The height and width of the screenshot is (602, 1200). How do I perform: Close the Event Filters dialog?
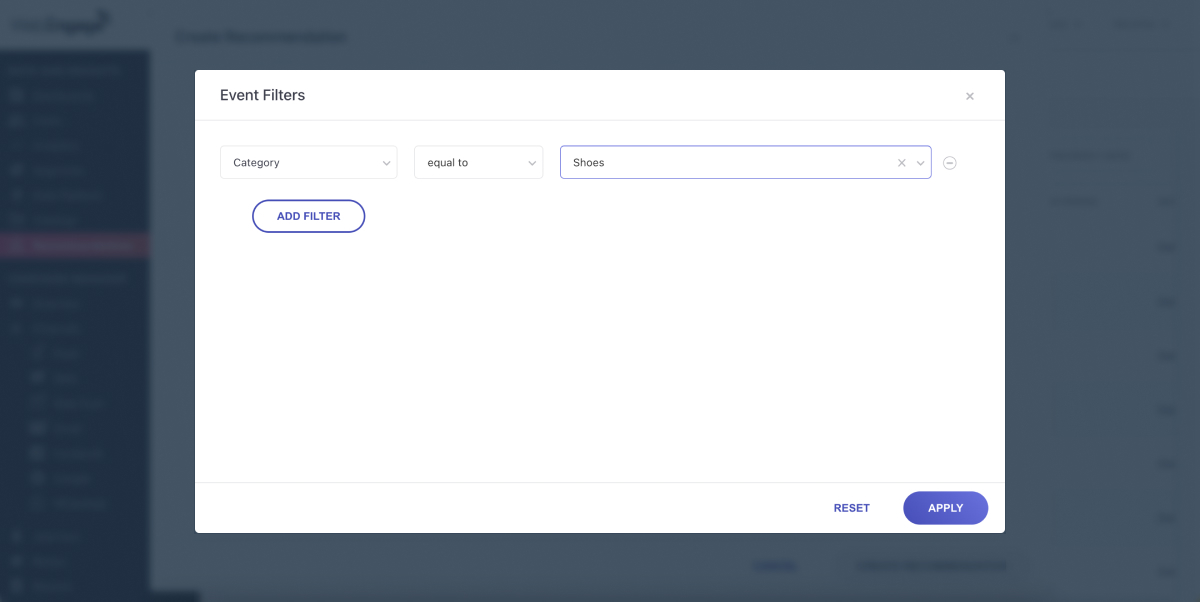tap(969, 96)
